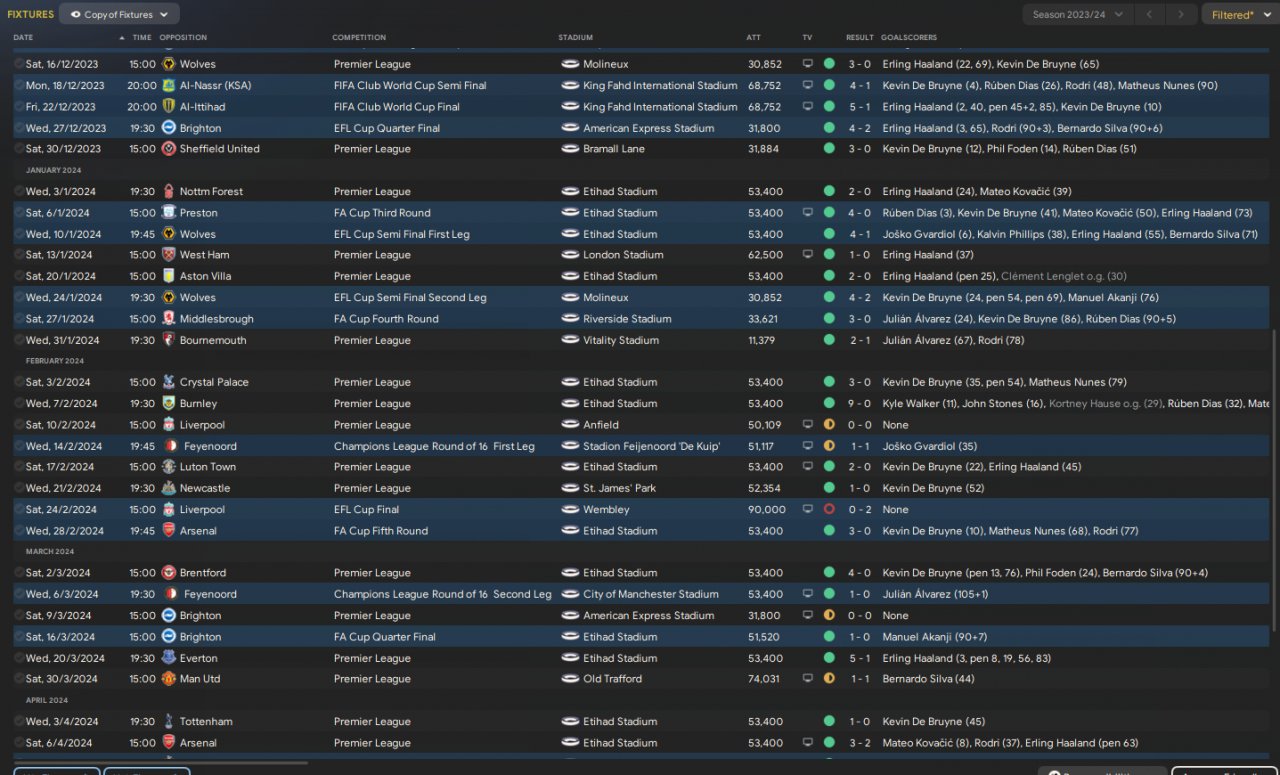Go to the next season with the right arrow
The image size is (1280, 775).
1182,14
